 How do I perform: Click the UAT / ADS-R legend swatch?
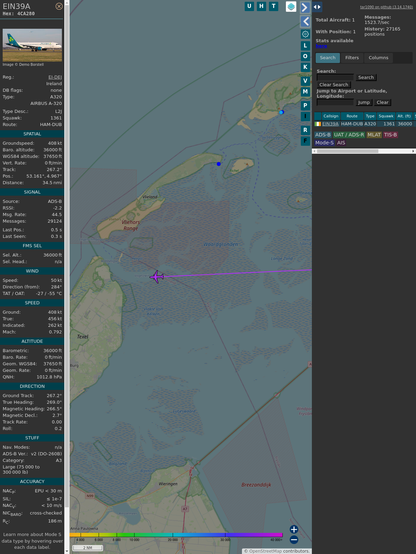348,135
